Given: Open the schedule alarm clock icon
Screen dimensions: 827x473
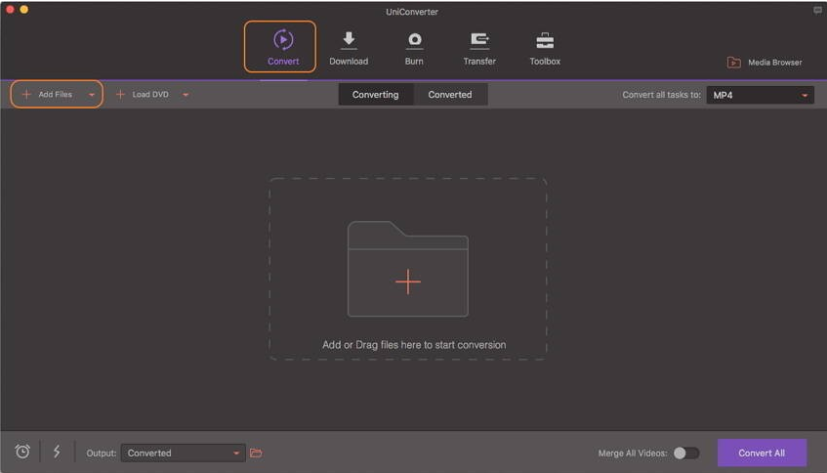Looking at the screenshot, I should coord(22,451).
